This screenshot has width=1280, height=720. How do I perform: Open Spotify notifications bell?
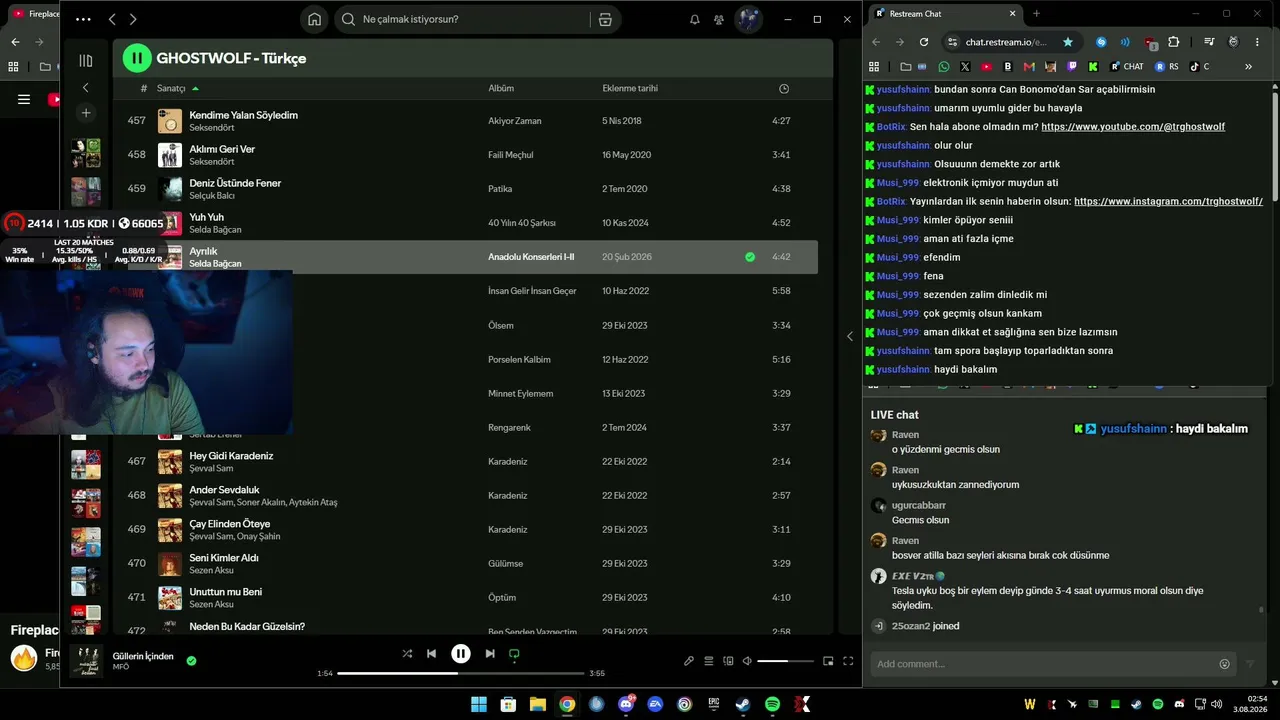coord(695,19)
